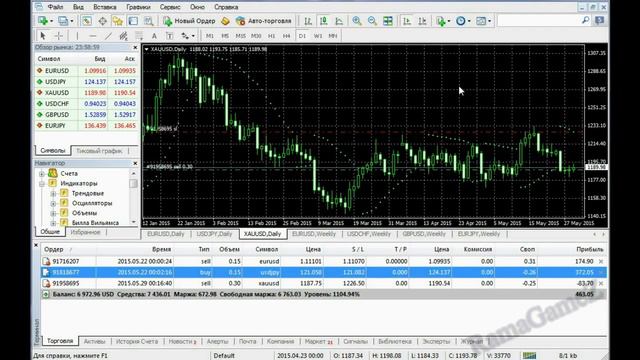The height and width of the screenshot is (360, 640).
Task: Tile chart windows icon
Action: [x=388, y=21]
